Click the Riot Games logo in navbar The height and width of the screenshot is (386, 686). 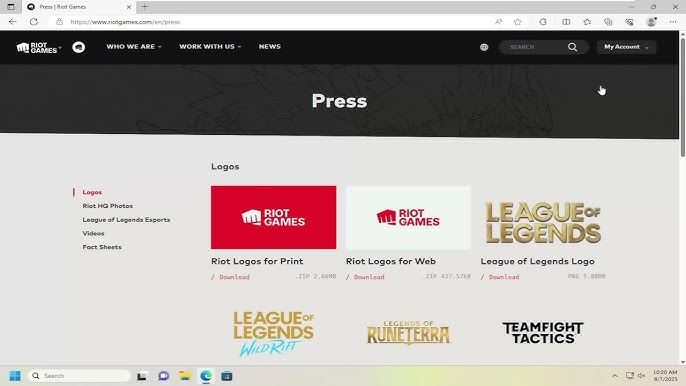click(x=37, y=47)
